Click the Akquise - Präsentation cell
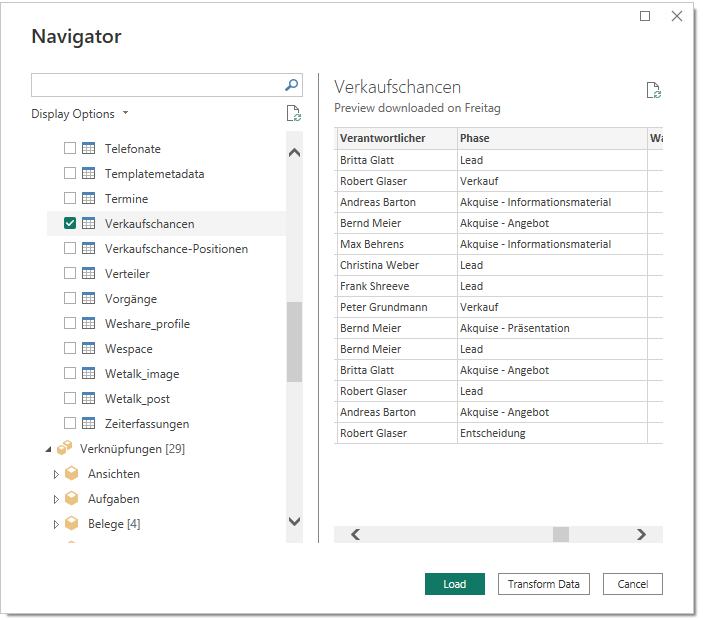The height and width of the screenshot is (620, 703). (552, 328)
